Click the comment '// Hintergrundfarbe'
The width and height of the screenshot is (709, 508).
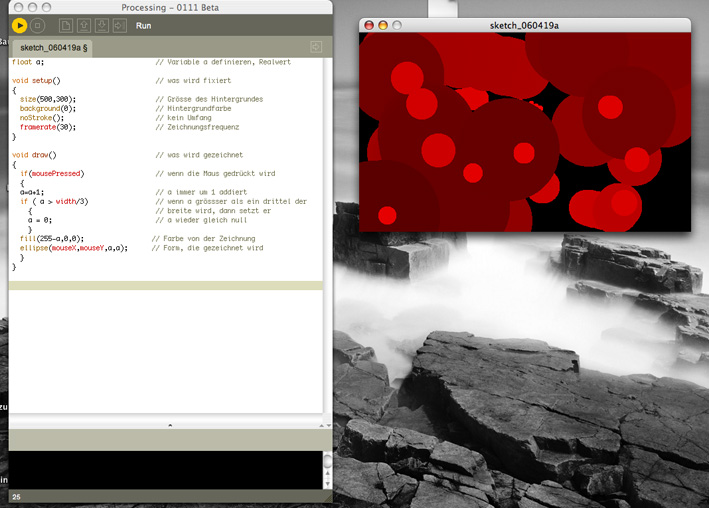coord(194,109)
